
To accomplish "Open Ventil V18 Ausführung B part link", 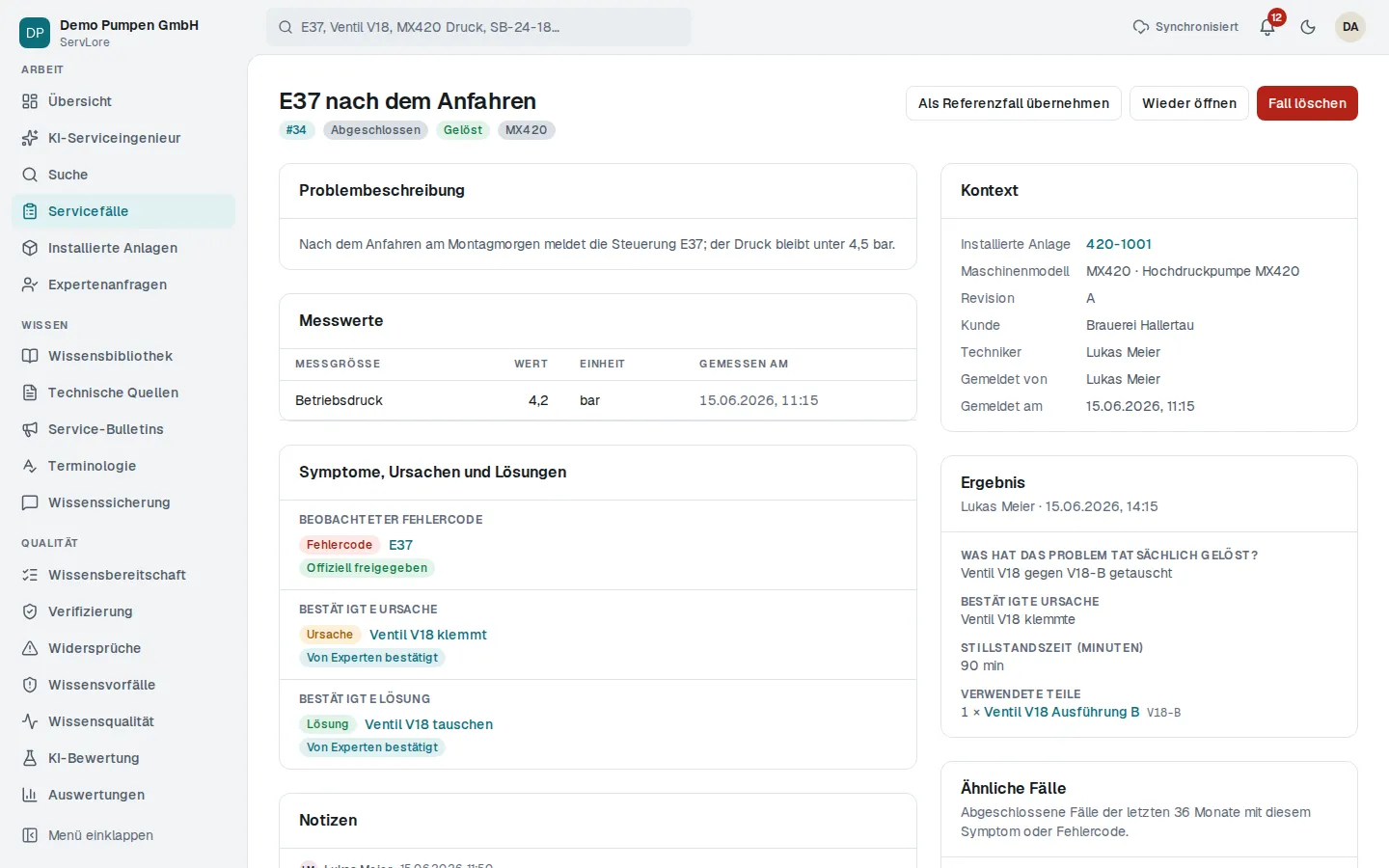I will [x=1062, y=712].
